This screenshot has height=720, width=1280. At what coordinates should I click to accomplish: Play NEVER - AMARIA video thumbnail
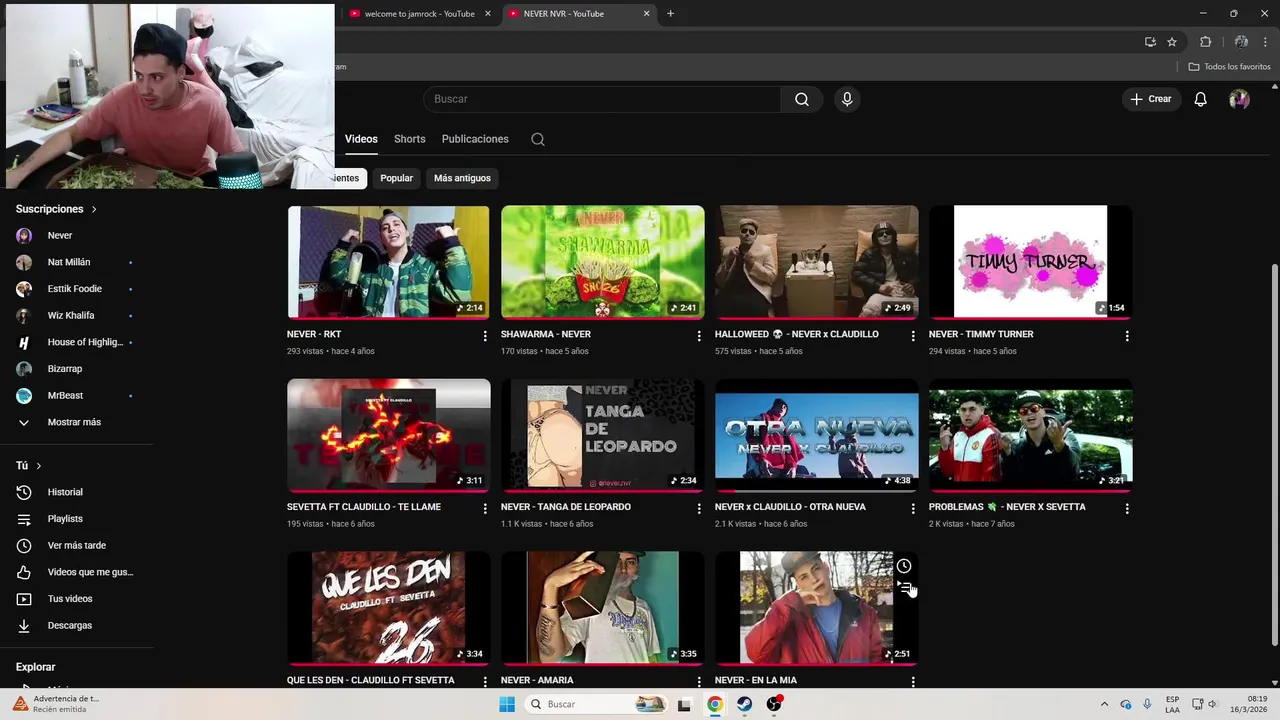[602, 608]
